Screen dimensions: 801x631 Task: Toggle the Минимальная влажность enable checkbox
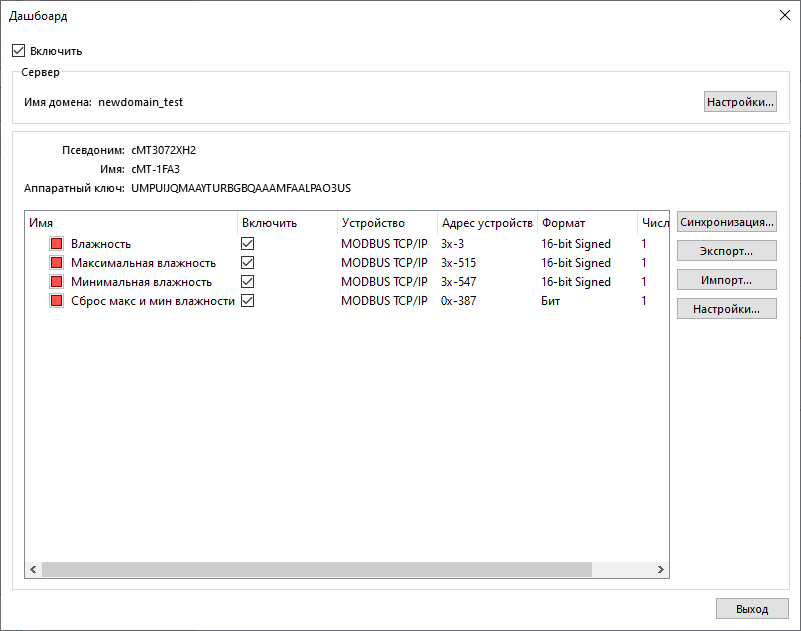coord(248,282)
